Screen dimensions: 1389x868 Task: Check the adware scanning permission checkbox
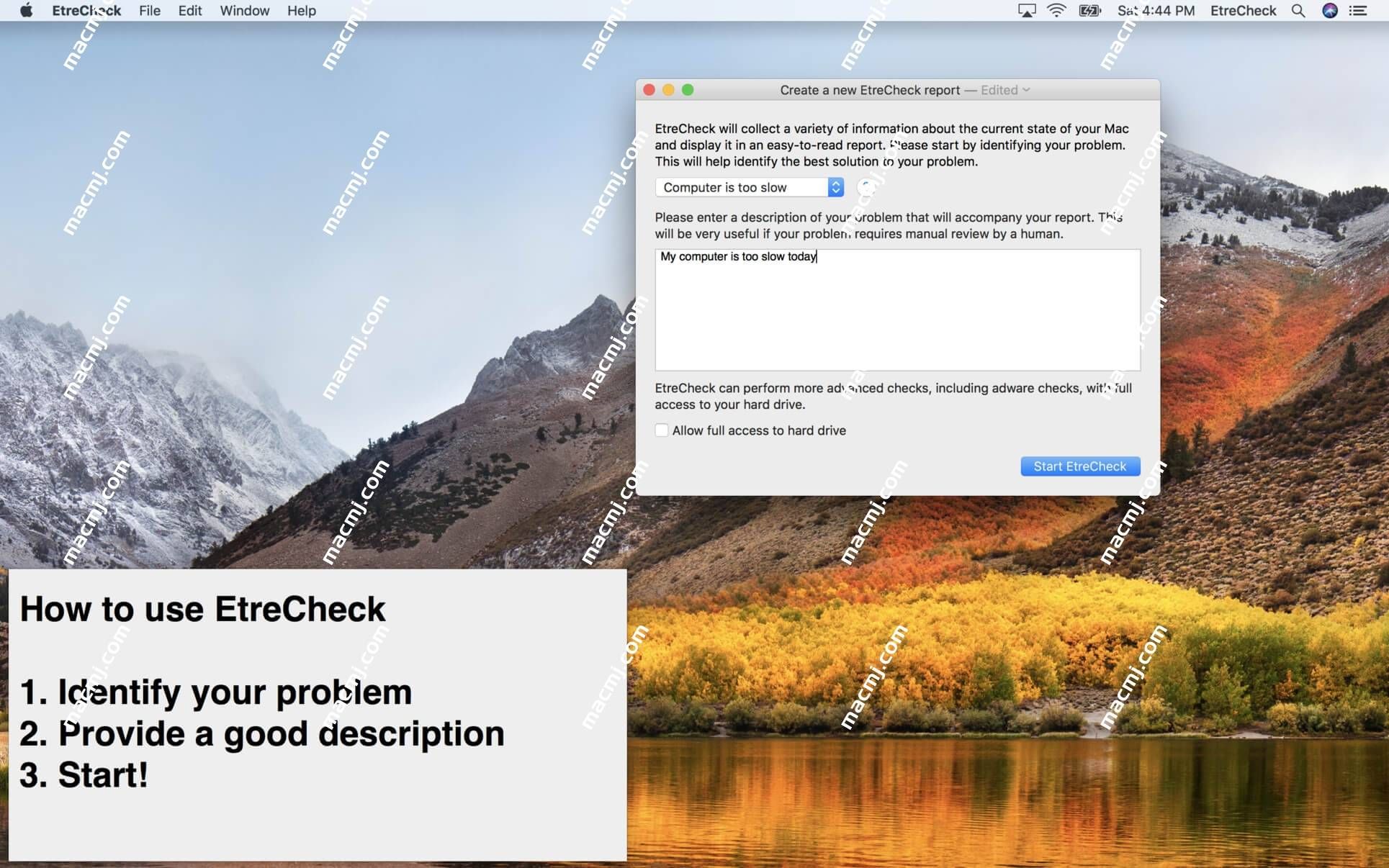[660, 430]
